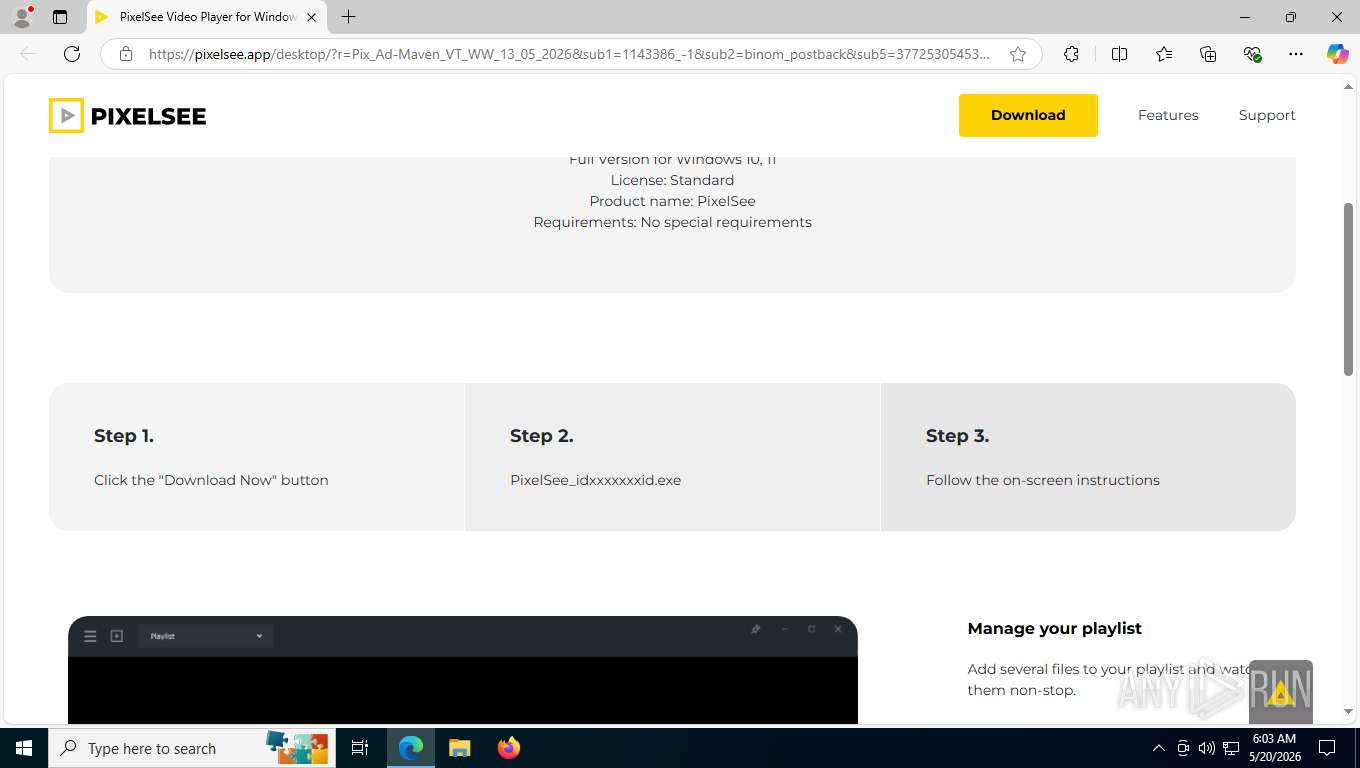
Task: Open Favorites list icon
Action: click(x=1164, y=54)
